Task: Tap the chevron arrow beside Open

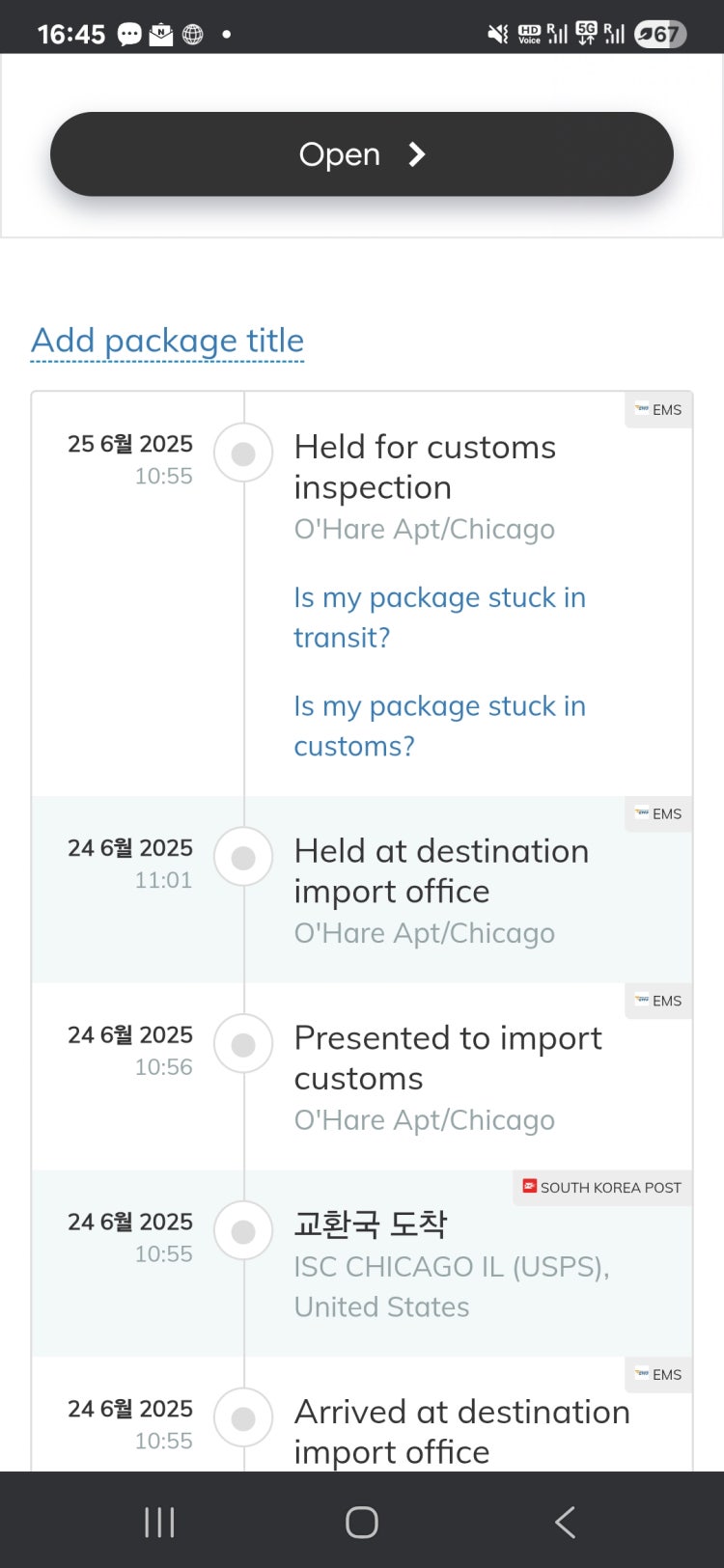Action: (416, 154)
